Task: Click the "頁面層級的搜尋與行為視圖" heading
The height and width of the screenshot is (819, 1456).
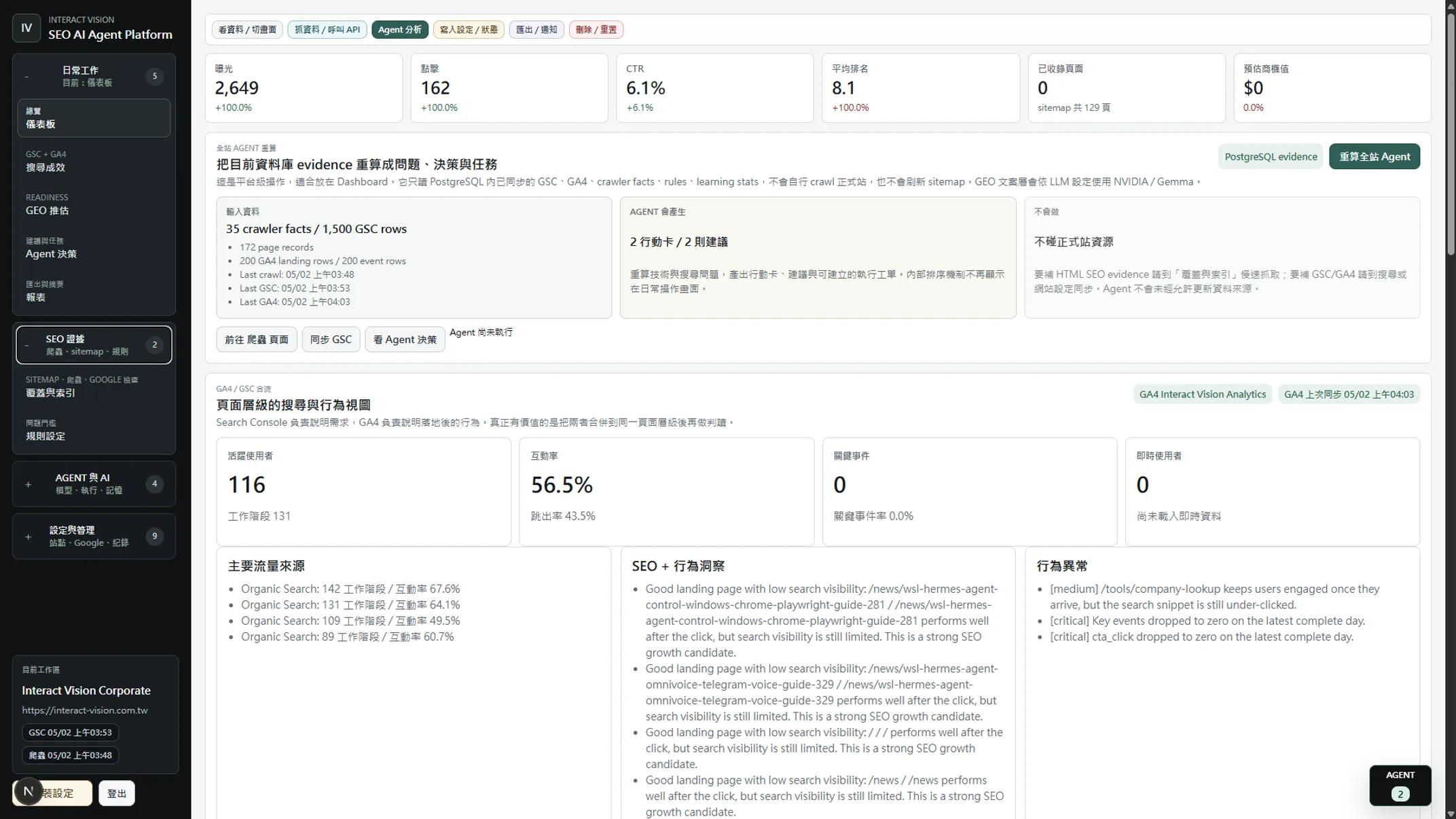Action: 293,405
